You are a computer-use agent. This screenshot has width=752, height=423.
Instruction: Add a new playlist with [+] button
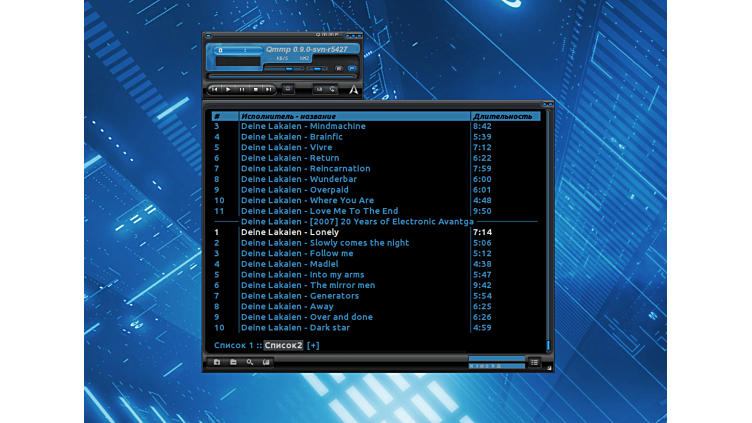click(x=313, y=345)
